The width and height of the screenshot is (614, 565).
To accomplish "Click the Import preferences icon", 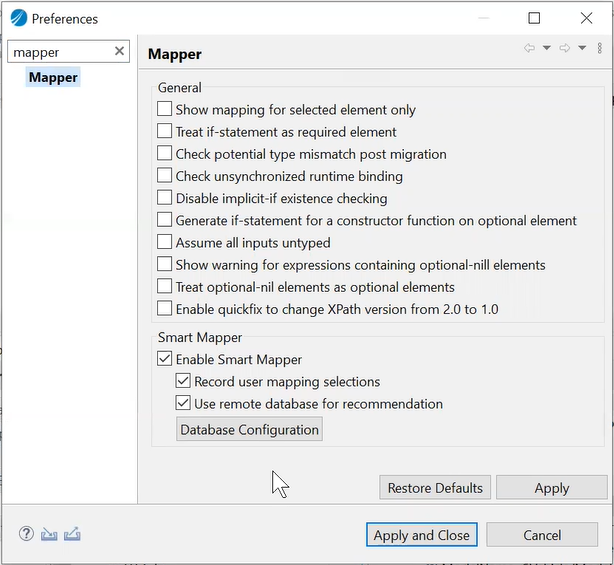I will pyautogui.click(x=49, y=534).
